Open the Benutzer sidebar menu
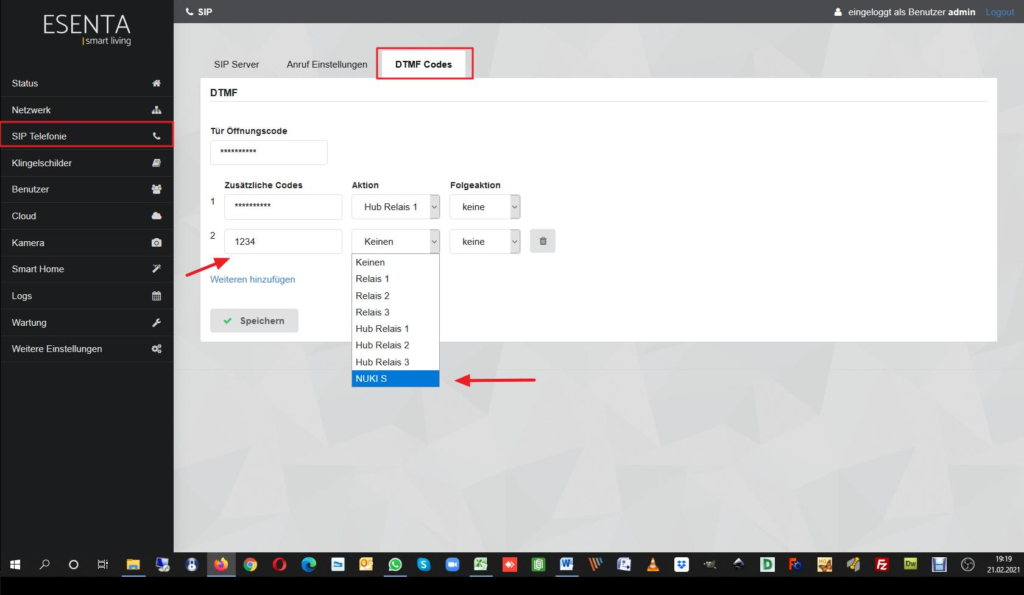 (86, 189)
